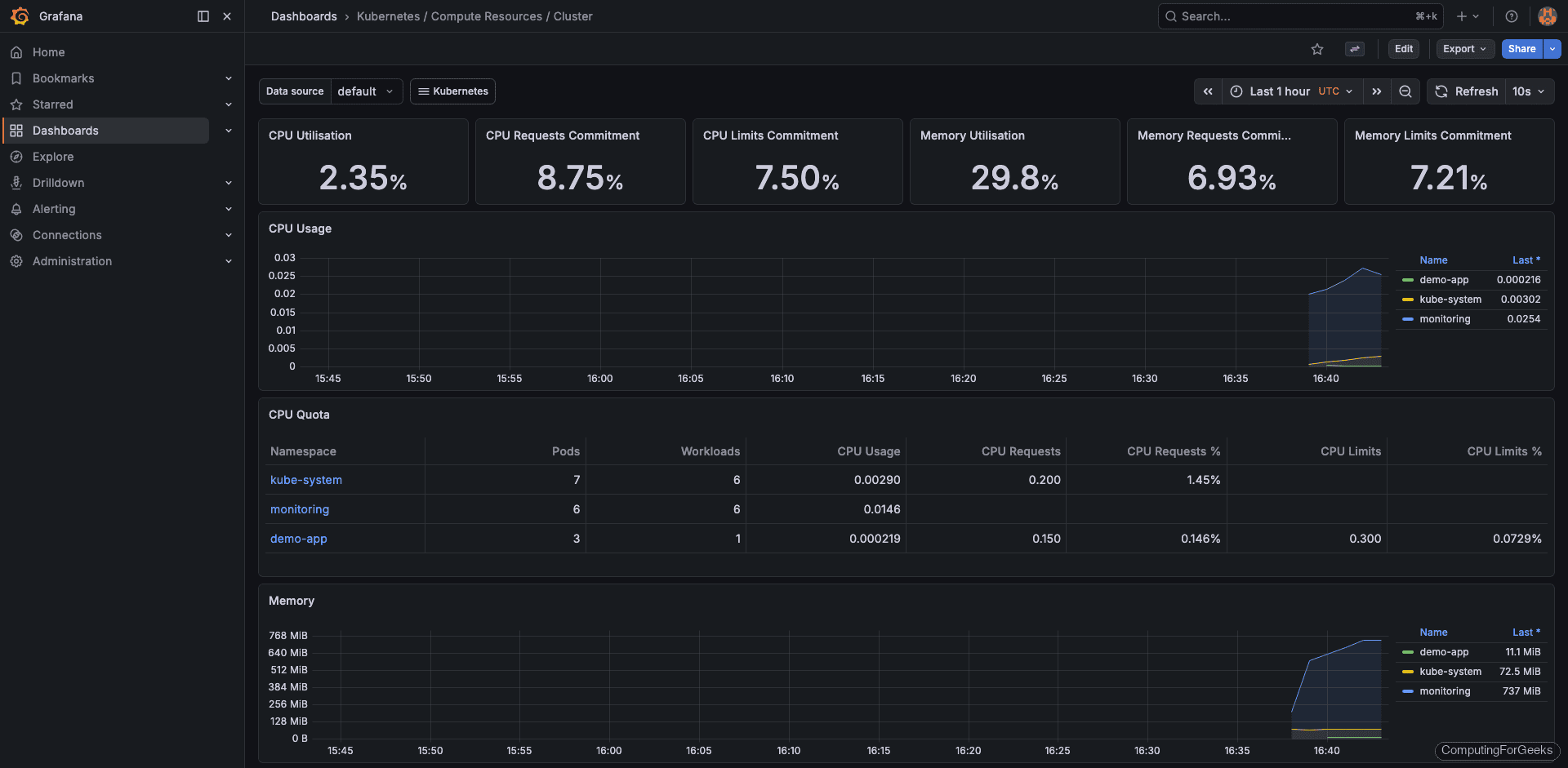This screenshot has height=768, width=1568.
Task: Open the help question mark icon
Action: coord(1511,16)
